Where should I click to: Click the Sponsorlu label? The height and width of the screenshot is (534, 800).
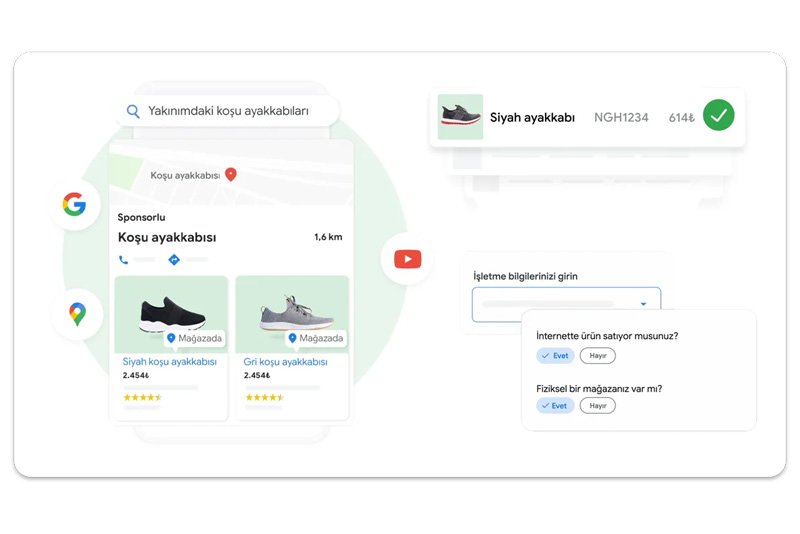point(141,217)
